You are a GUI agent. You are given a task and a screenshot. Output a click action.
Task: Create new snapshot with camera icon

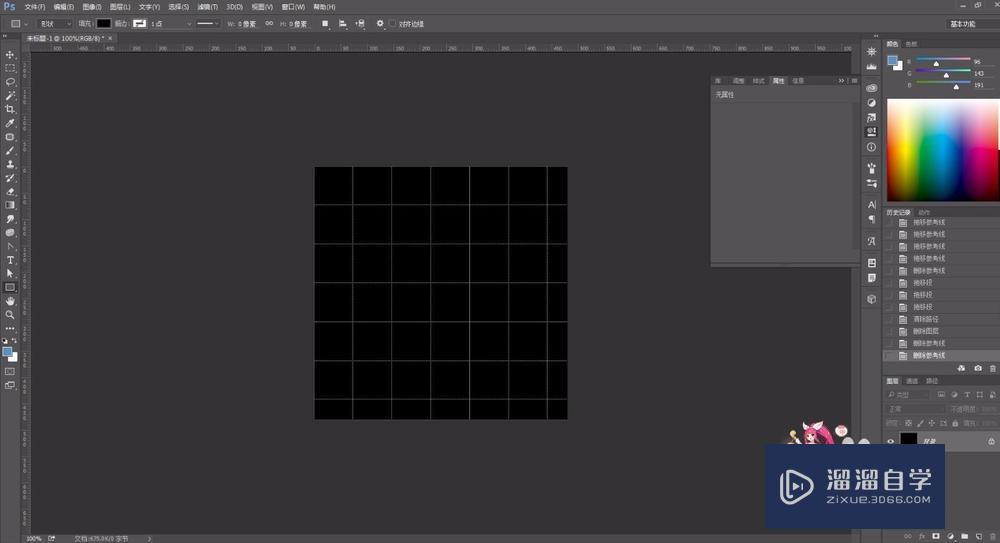coord(977,369)
